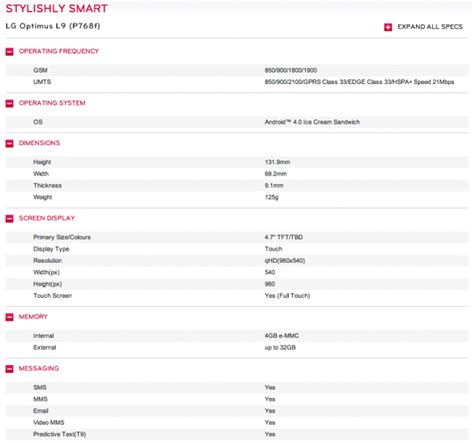Click the Yes value in Email row
The width and height of the screenshot is (474, 443).
(x=270, y=411)
